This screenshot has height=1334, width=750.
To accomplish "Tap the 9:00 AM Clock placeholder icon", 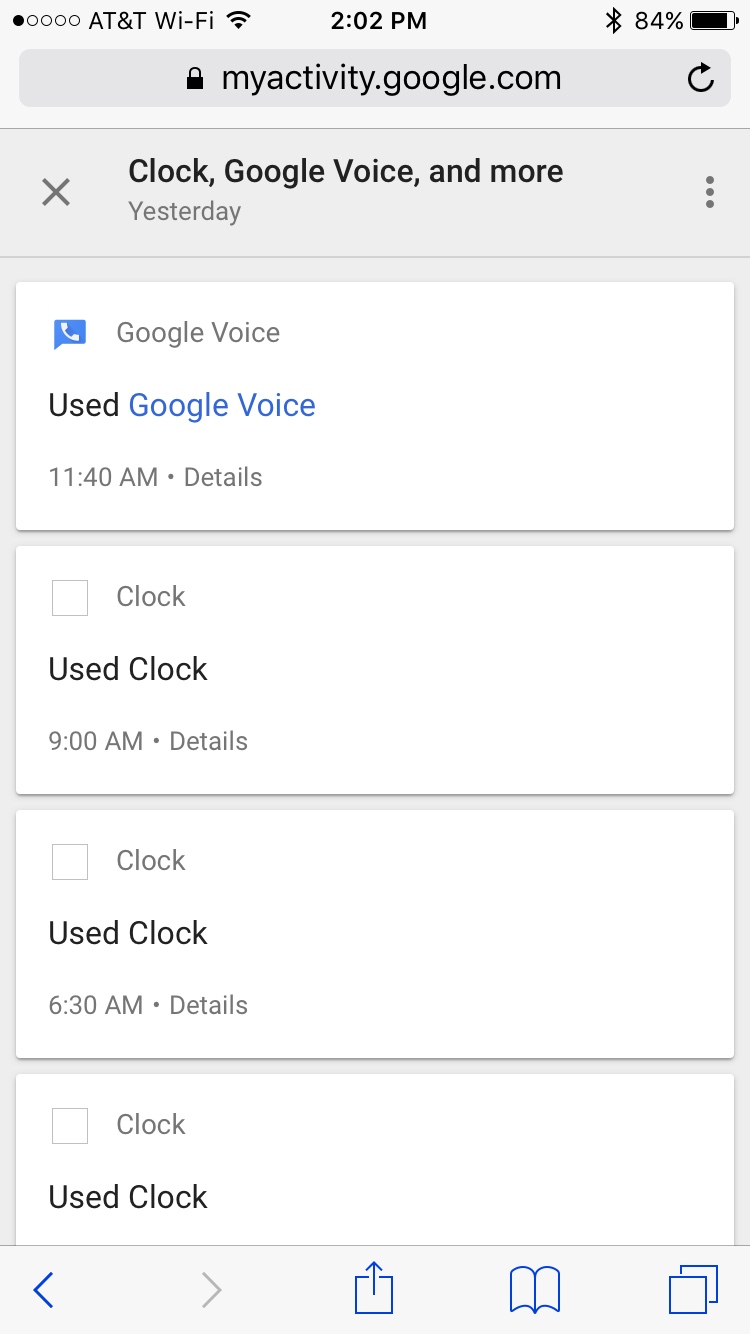I will [70, 597].
